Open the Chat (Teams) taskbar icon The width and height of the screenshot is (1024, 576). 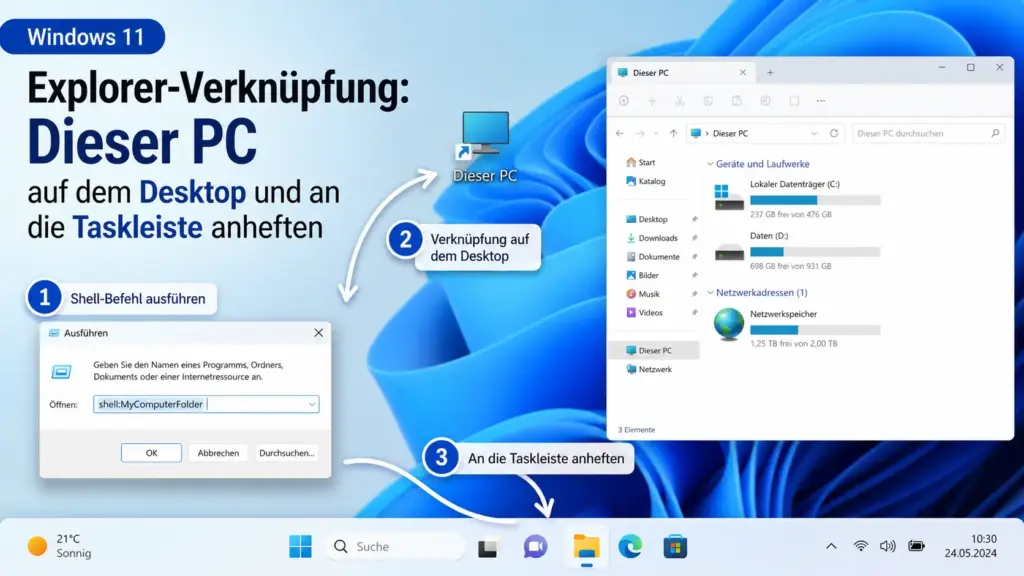[536, 547]
